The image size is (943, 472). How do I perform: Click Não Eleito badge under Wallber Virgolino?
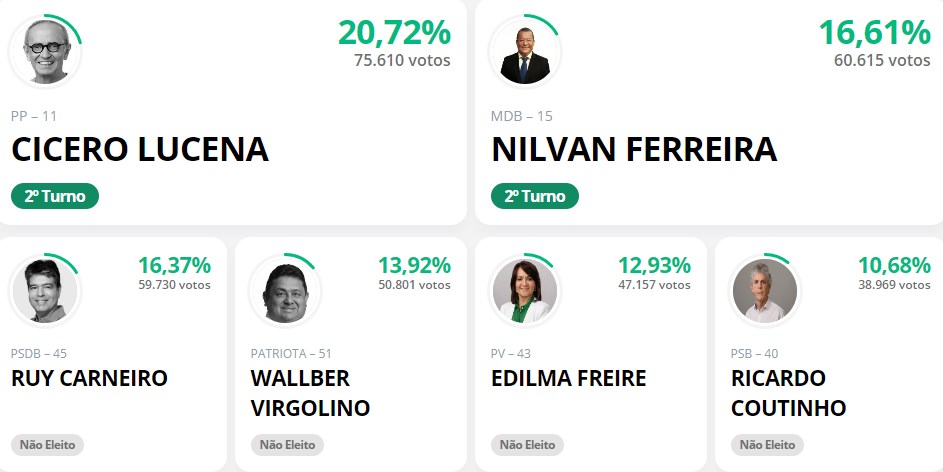coord(288,445)
